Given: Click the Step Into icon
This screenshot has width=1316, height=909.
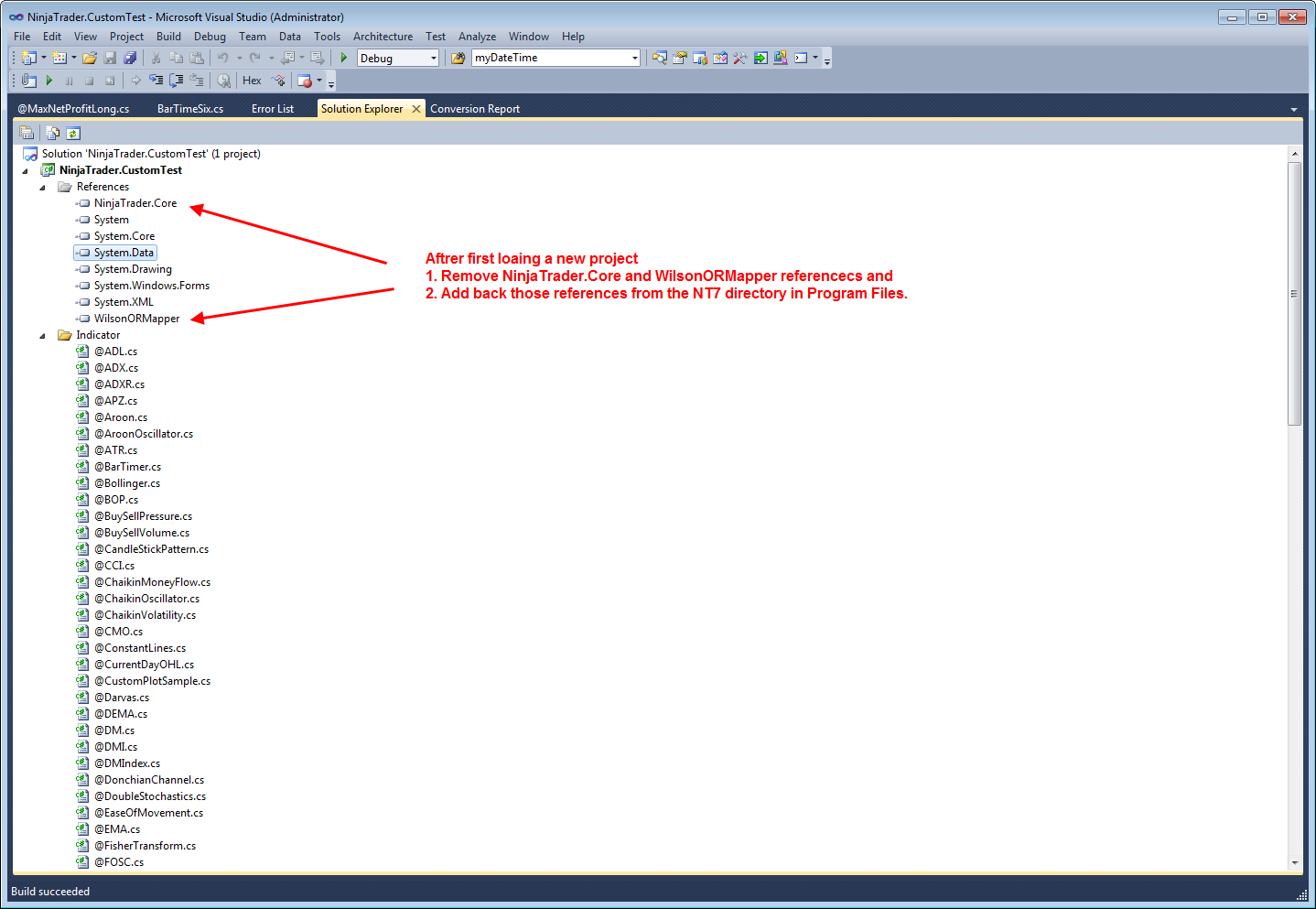Looking at the screenshot, I should pos(156,81).
